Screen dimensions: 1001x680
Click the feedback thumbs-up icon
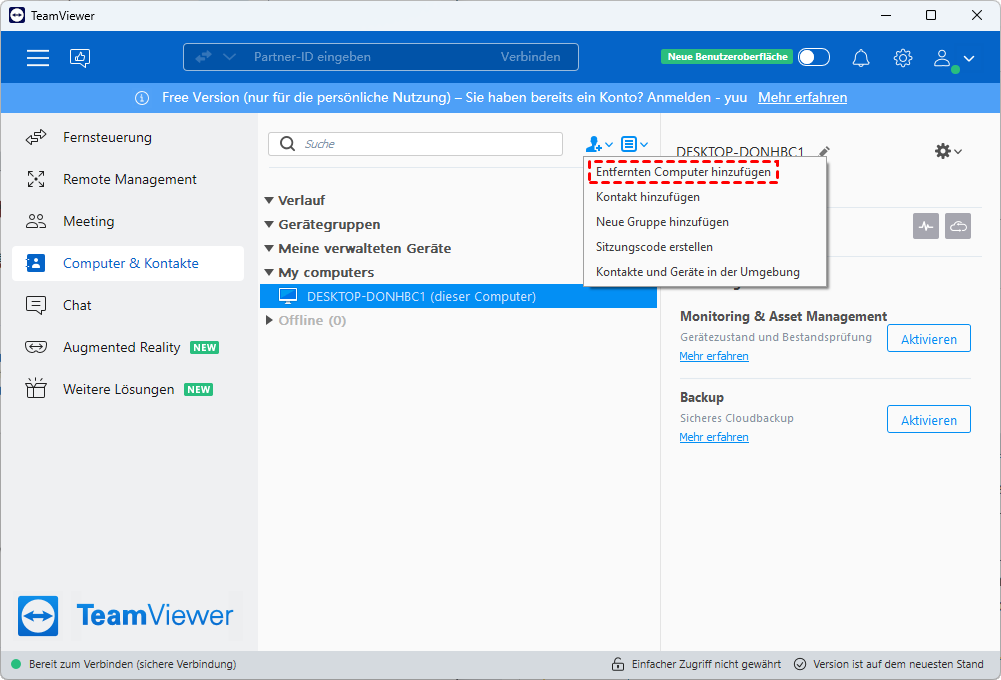click(80, 58)
